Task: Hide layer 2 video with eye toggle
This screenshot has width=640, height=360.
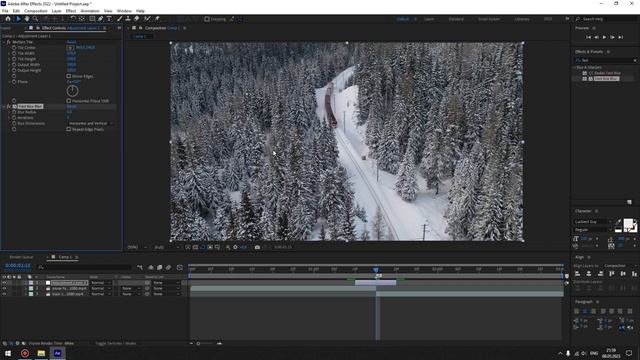Action: point(4,288)
